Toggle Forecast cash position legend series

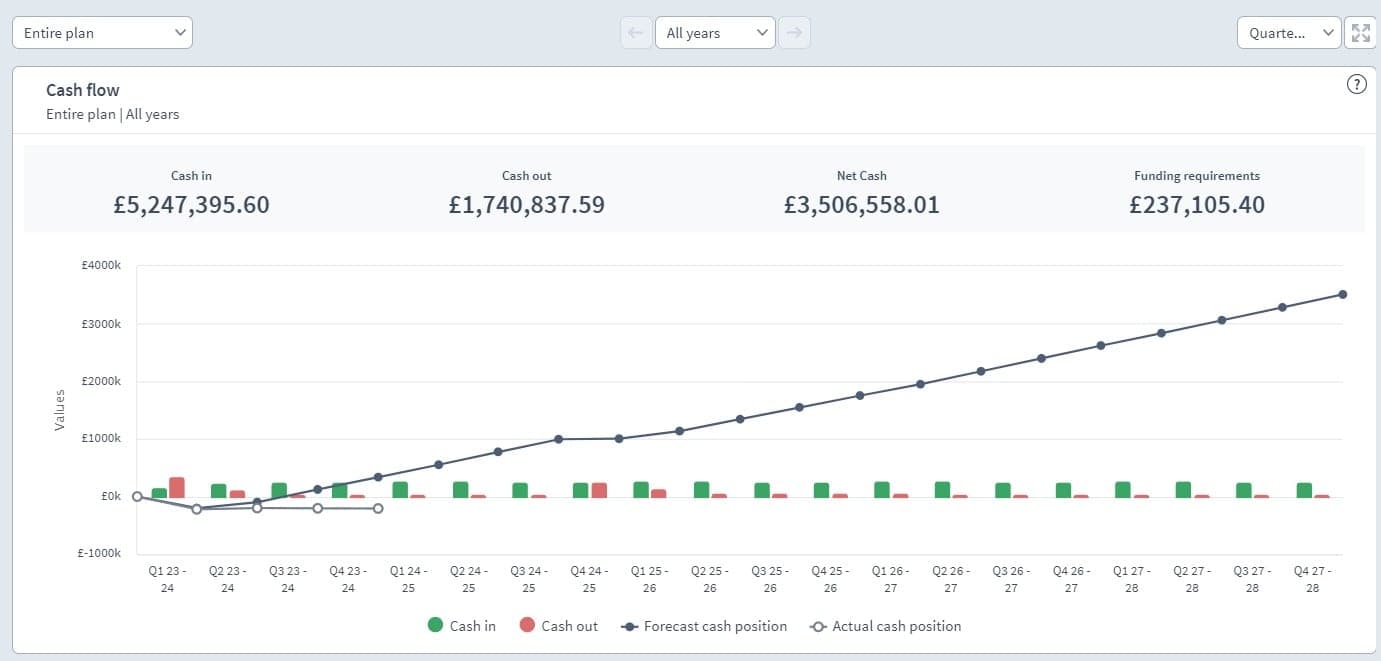(704, 626)
